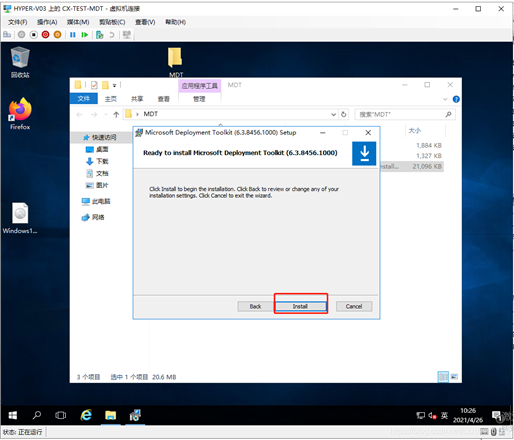Select the Firefox desktop shortcut

tap(20, 113)
